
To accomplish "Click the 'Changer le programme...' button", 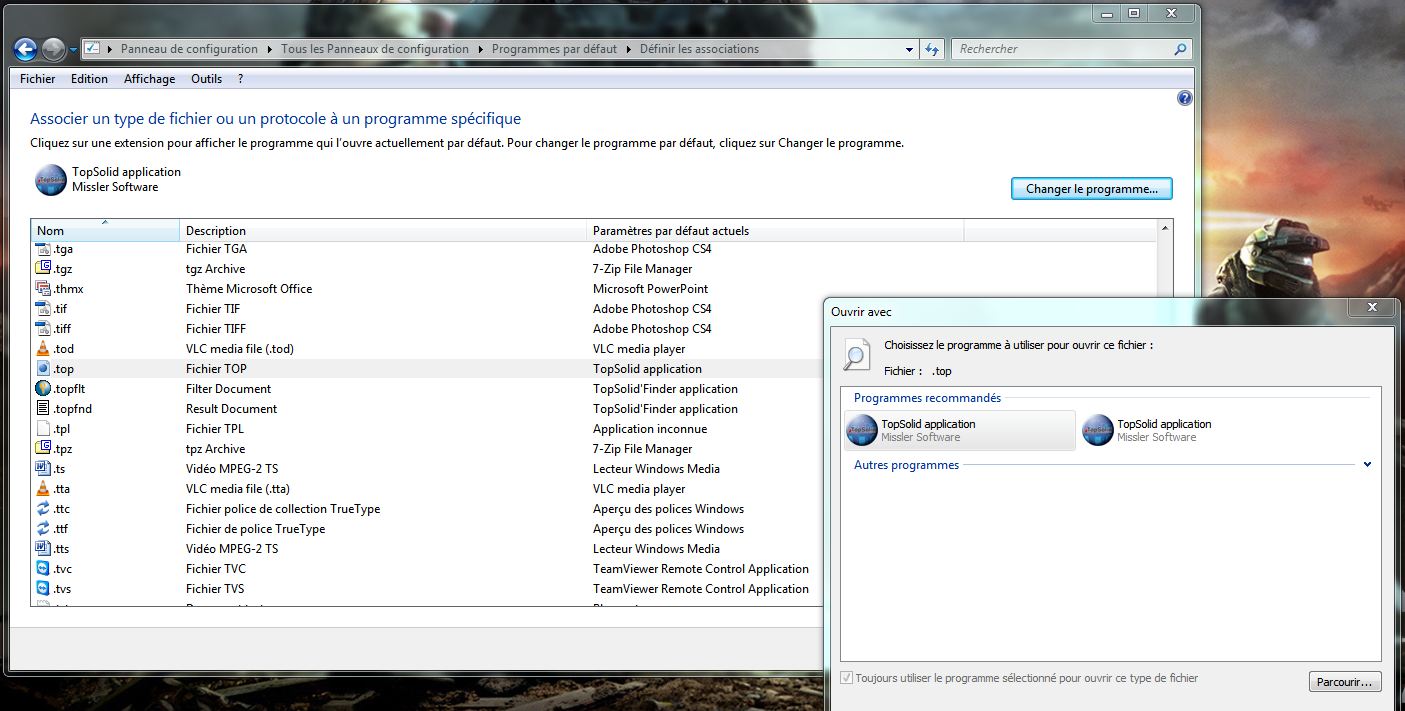I will 1092,188.
